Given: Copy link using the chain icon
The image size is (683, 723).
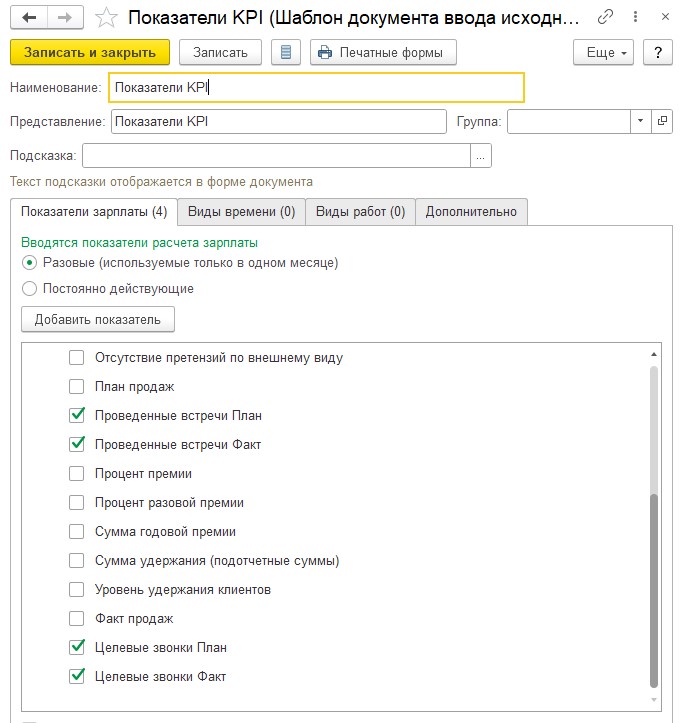Looking at the screenshot, I should point(605,18).
